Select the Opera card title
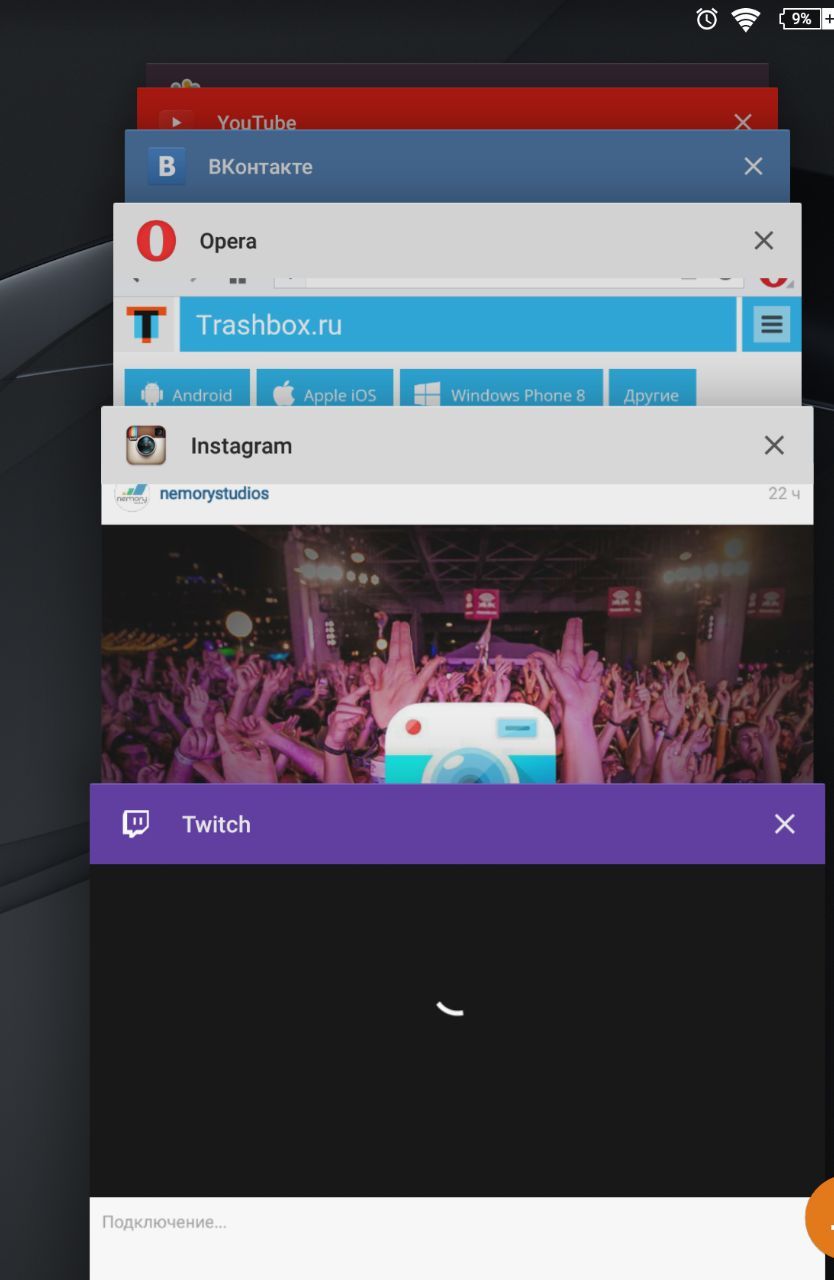The width and height of the screenshot is (834, 1280). coord(228,241)
